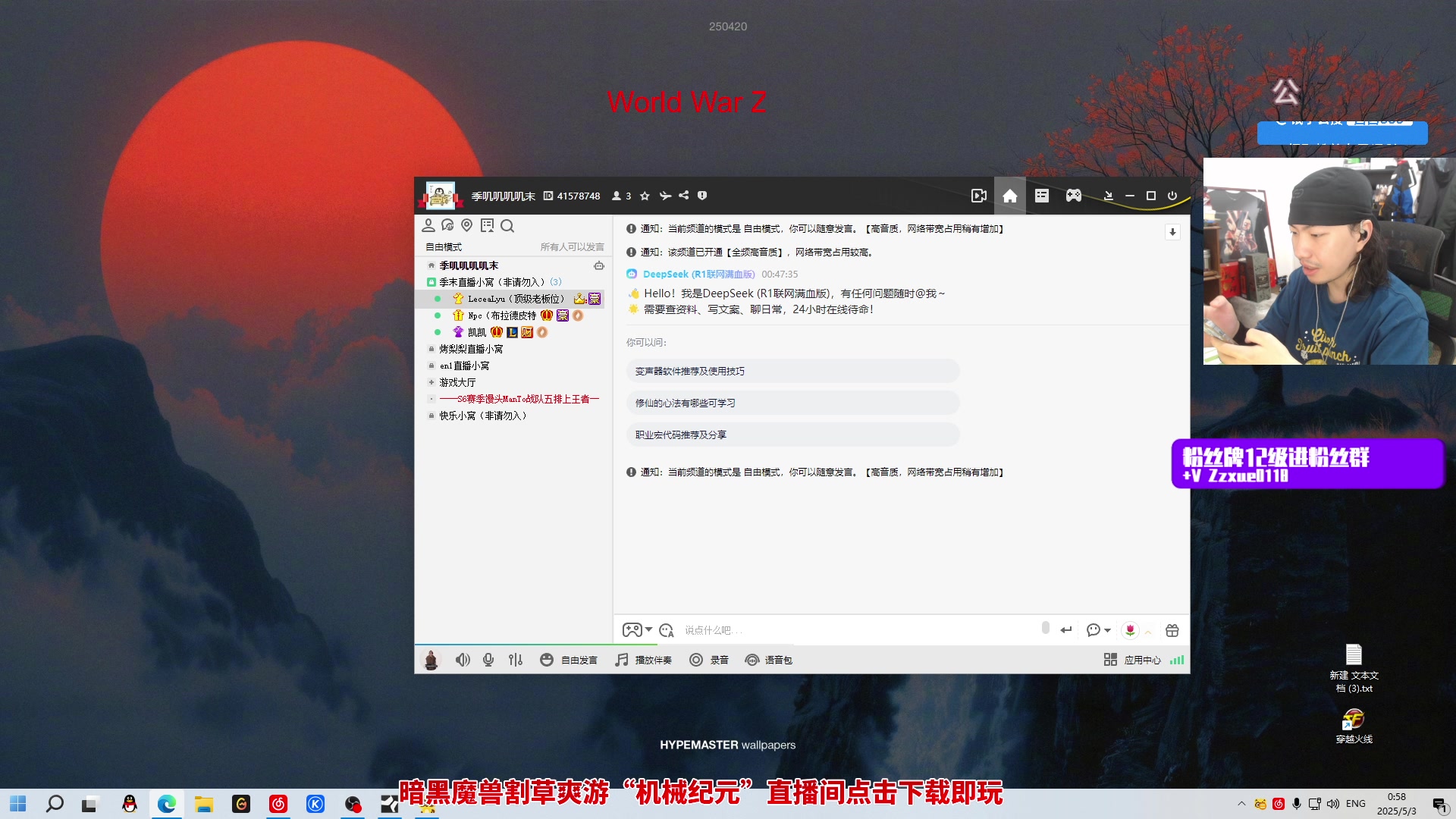
Task: Click the 录音 record button
Action: point(708,660)
